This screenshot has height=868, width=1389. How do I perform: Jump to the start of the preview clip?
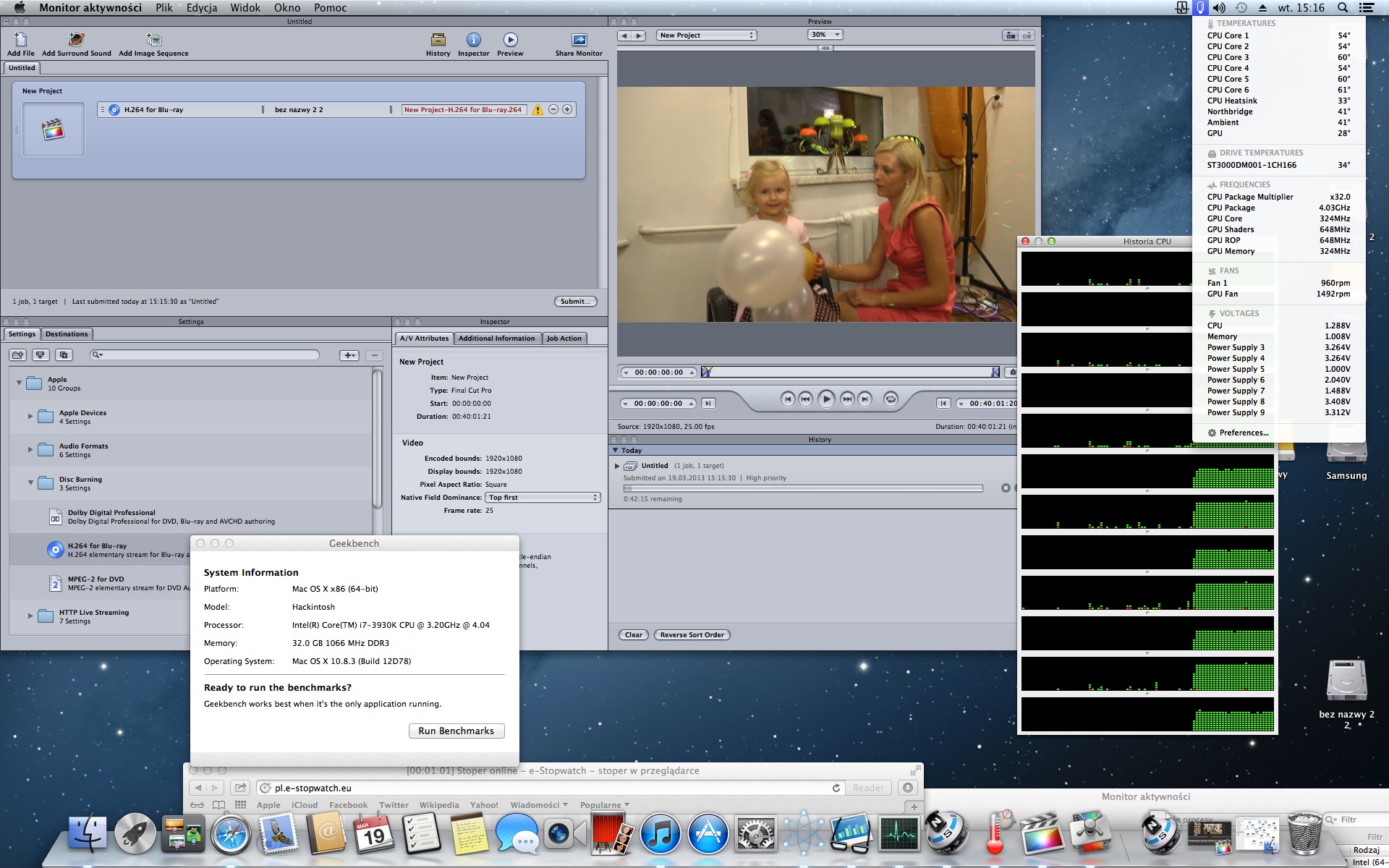pyautogui.click(x=787, y=399)
